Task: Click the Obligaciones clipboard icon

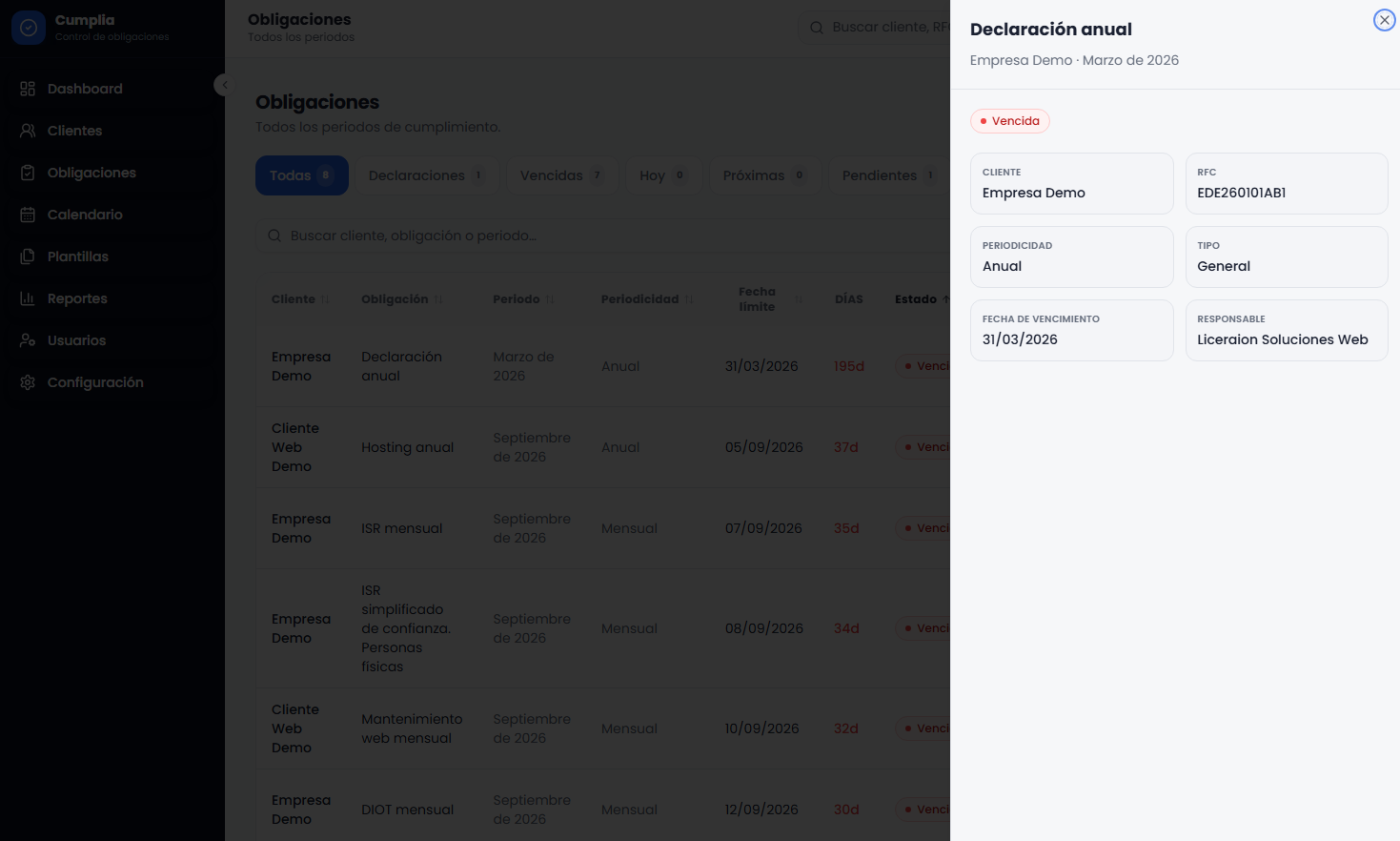Action: pos(28,173)
